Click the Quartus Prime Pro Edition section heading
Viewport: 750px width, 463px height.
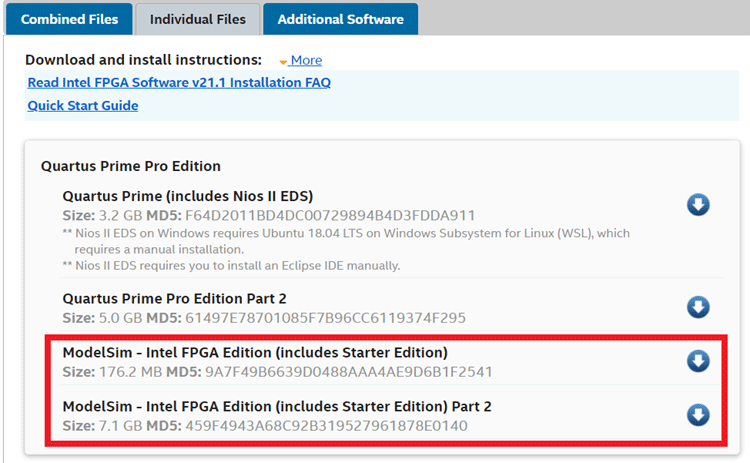pyautogui.click(x=131, y=166)
